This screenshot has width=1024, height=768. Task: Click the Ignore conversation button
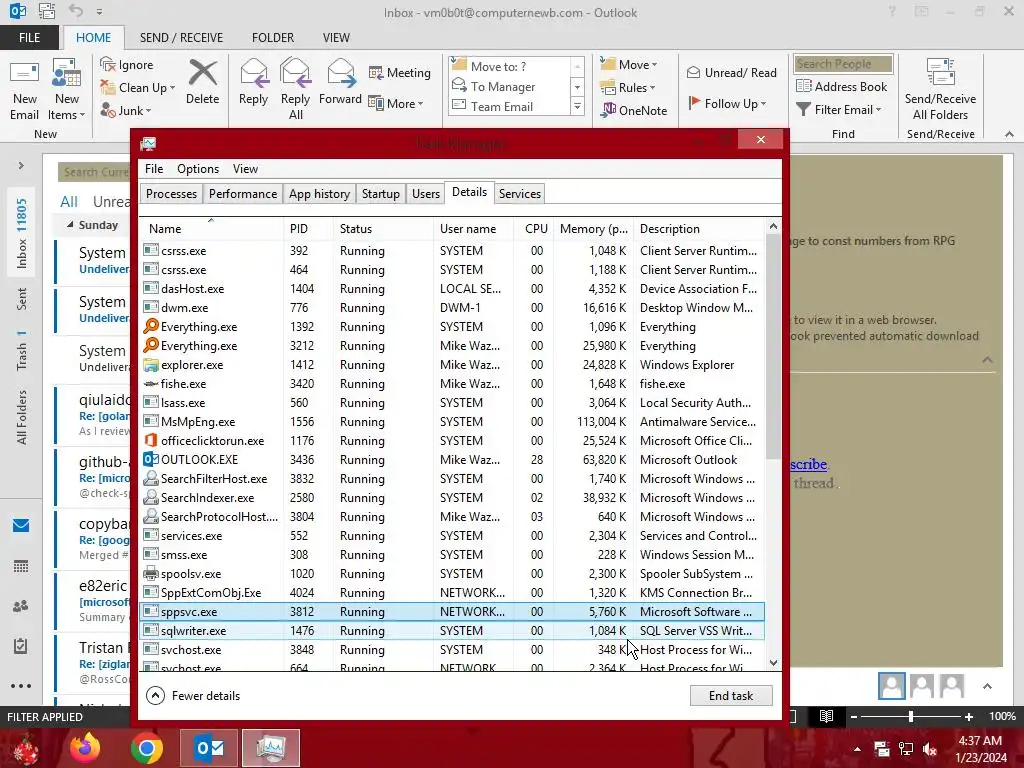point(127,65)
